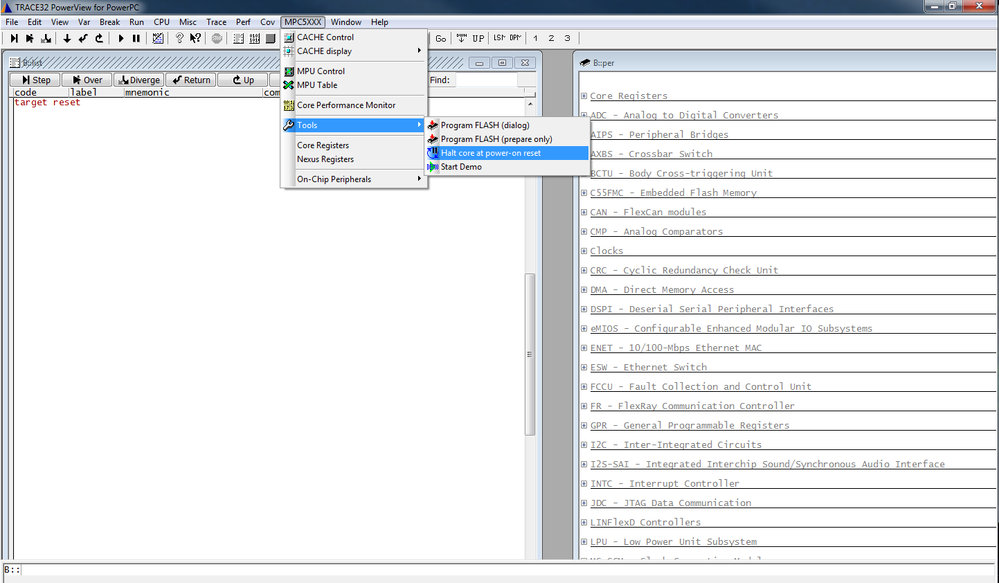Image resolution: width=999 pixels, height=583 pixels.
Task: Select Halt core at power-on reset
Action: [x=508, y=153]
